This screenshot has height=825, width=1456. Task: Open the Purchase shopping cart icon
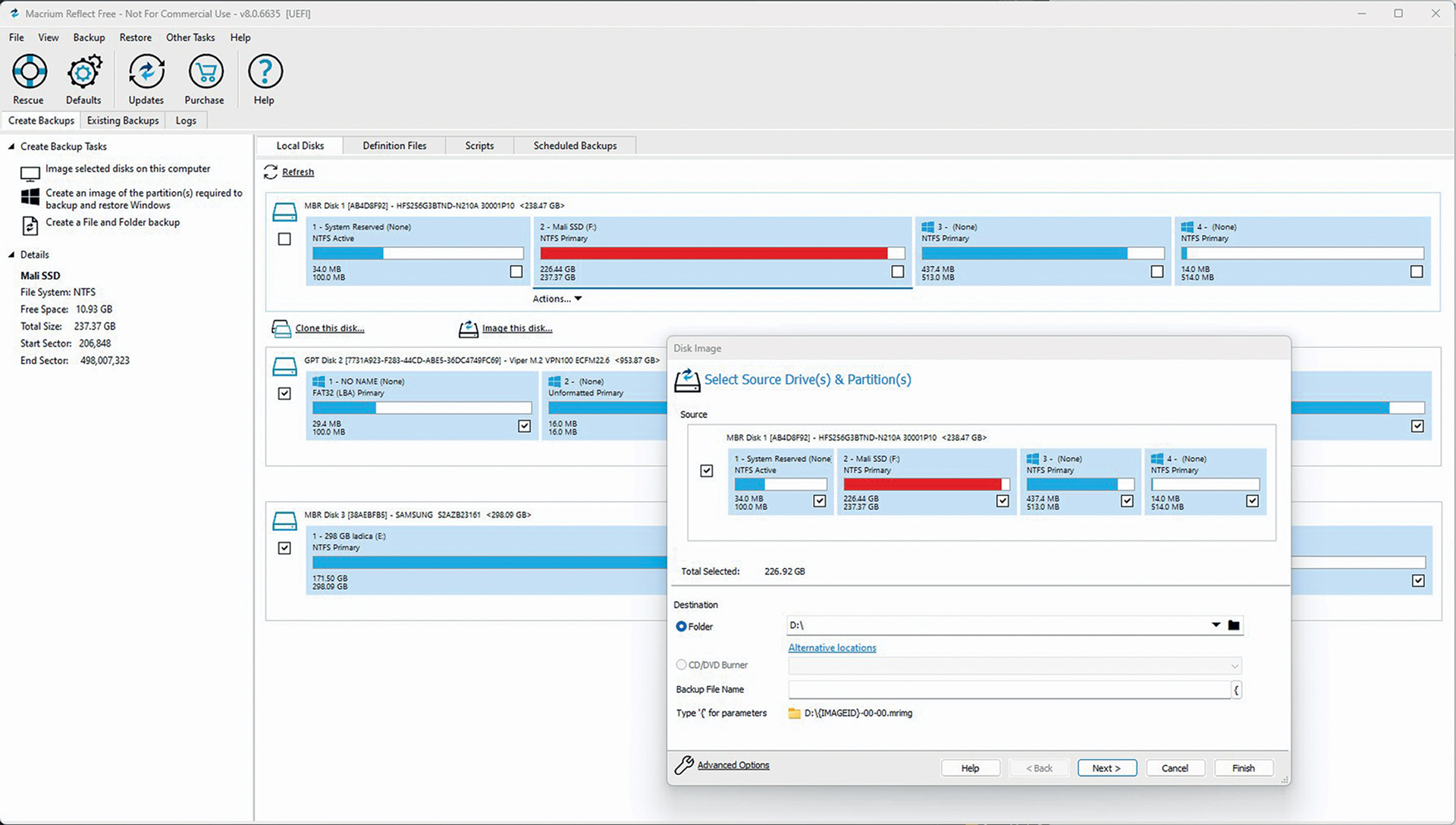click(x=205, y=72)
